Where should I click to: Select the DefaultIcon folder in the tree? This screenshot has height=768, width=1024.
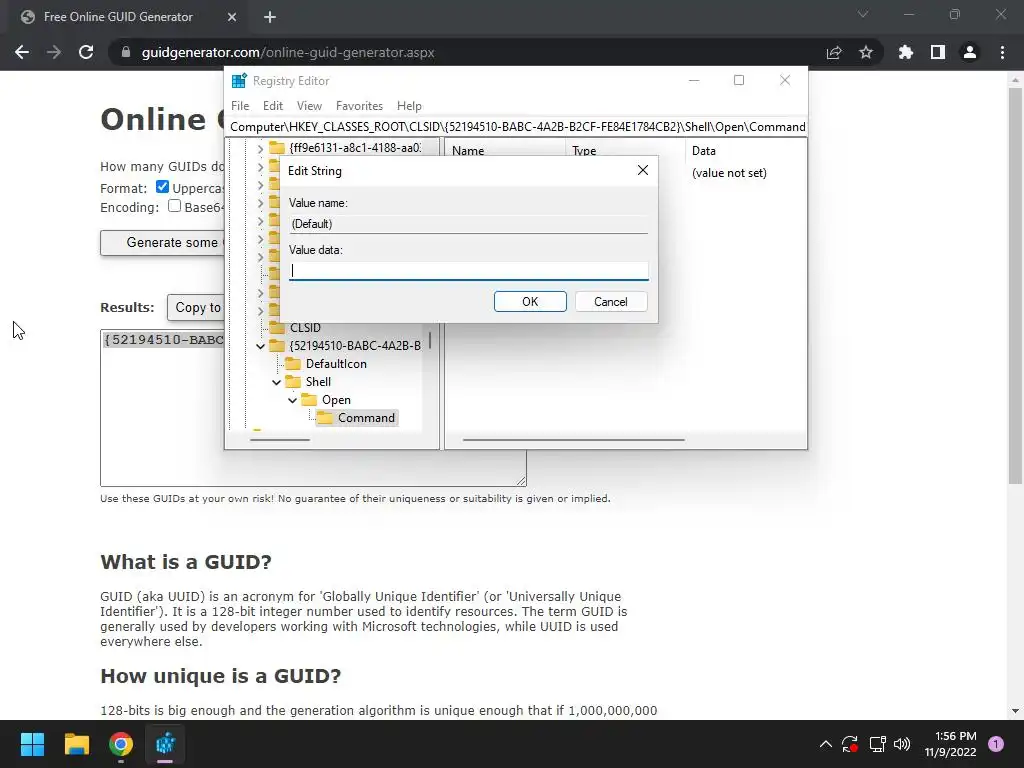tap(336, 364)
